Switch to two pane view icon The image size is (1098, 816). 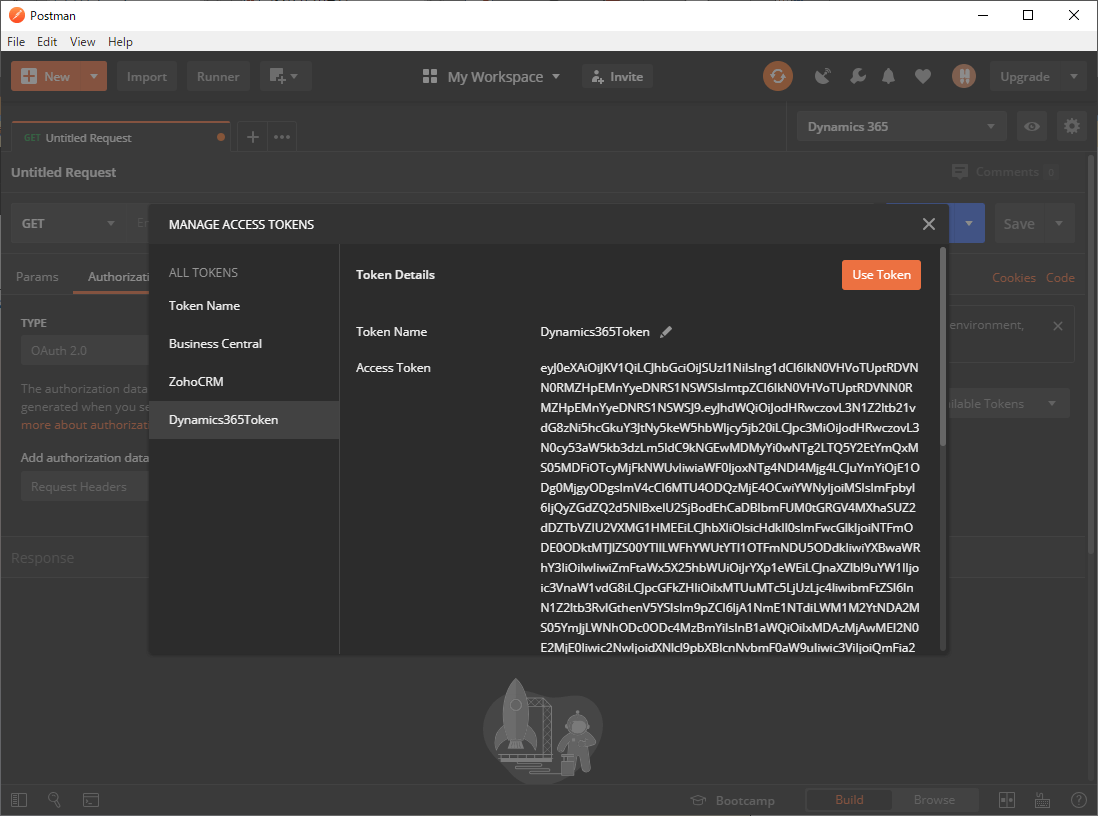click(x=1006, y=800)
